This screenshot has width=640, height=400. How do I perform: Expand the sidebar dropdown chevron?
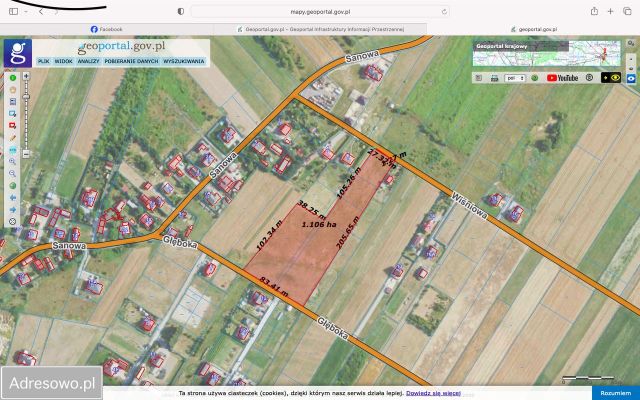[26, 12]
